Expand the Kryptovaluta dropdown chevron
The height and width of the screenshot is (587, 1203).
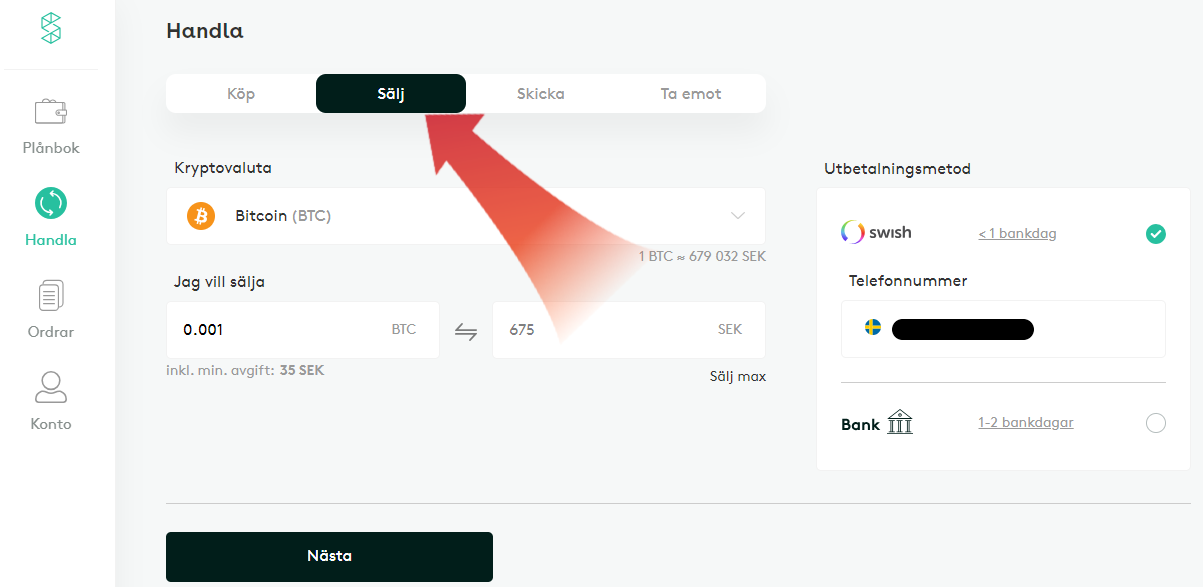pyautogui.click(x=738, y=216)
